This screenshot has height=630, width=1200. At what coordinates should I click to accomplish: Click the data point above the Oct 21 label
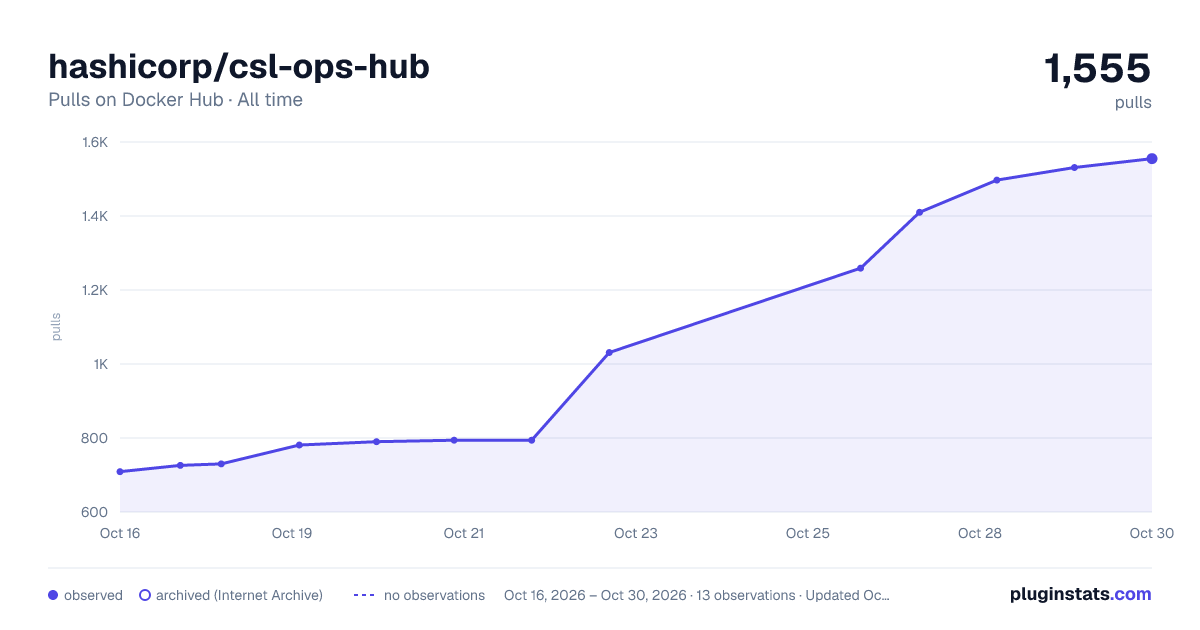coord(454,440)
